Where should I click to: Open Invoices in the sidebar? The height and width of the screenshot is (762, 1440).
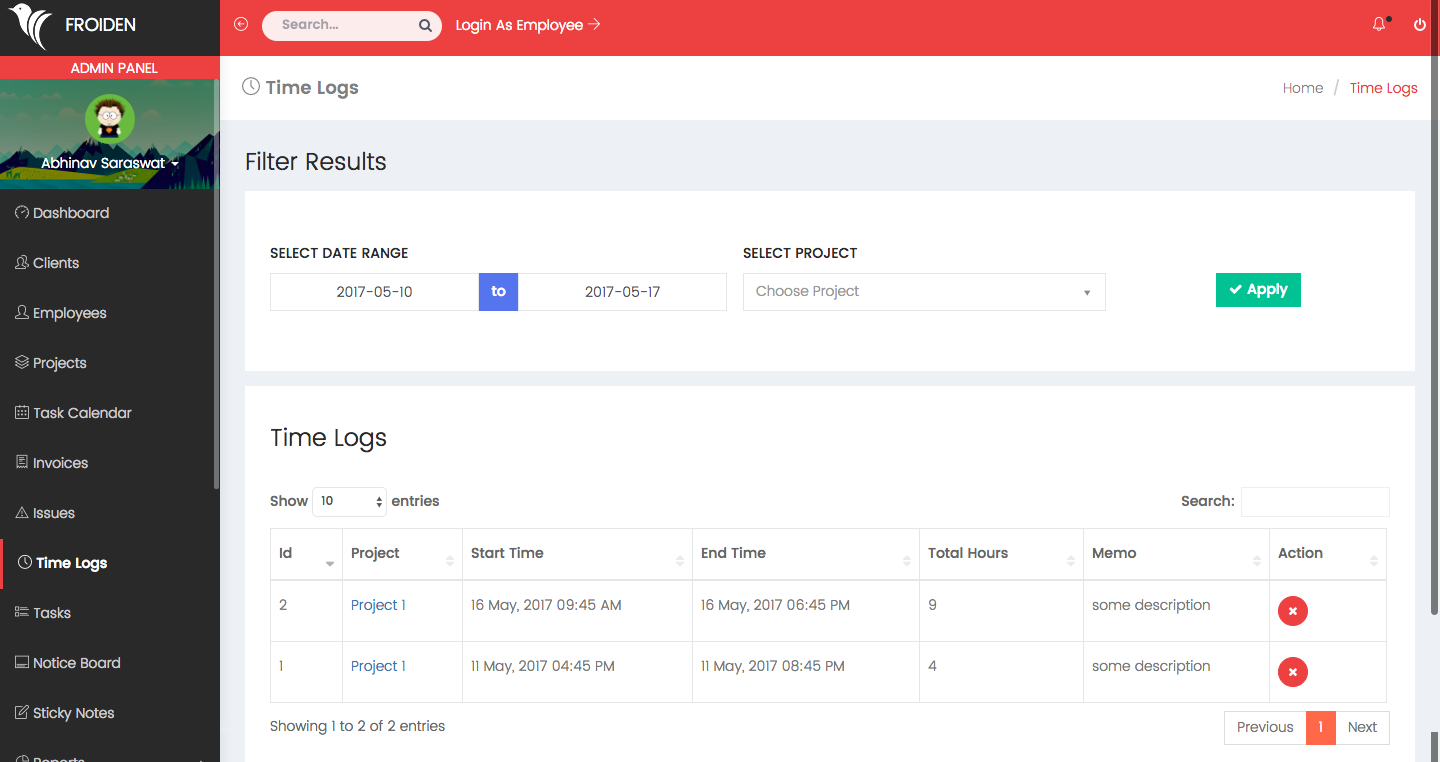pos(60,463)
